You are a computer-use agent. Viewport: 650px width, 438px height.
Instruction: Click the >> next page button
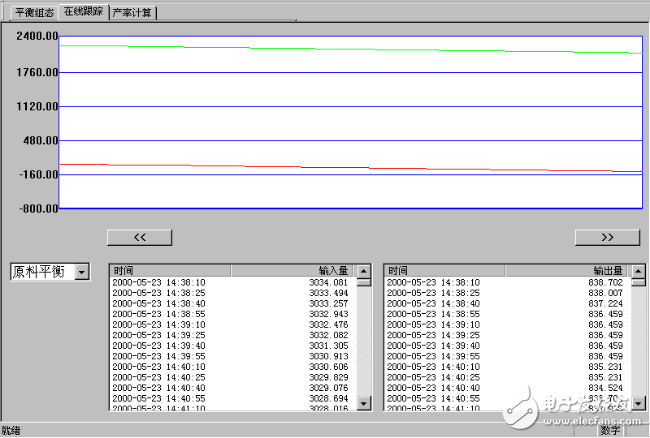tap(607, 237)
